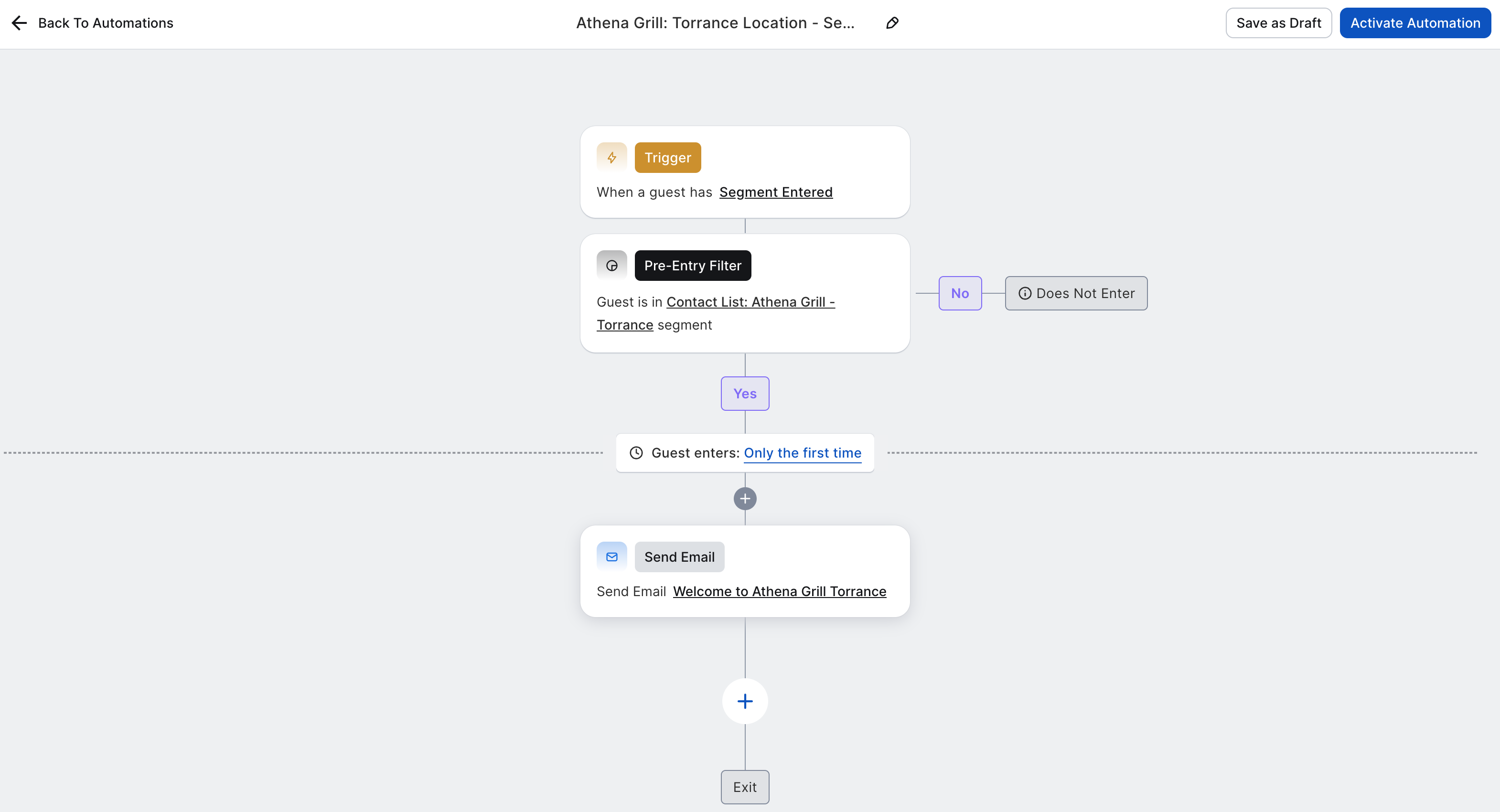Click the clock icon beside Guest enters

636,453
